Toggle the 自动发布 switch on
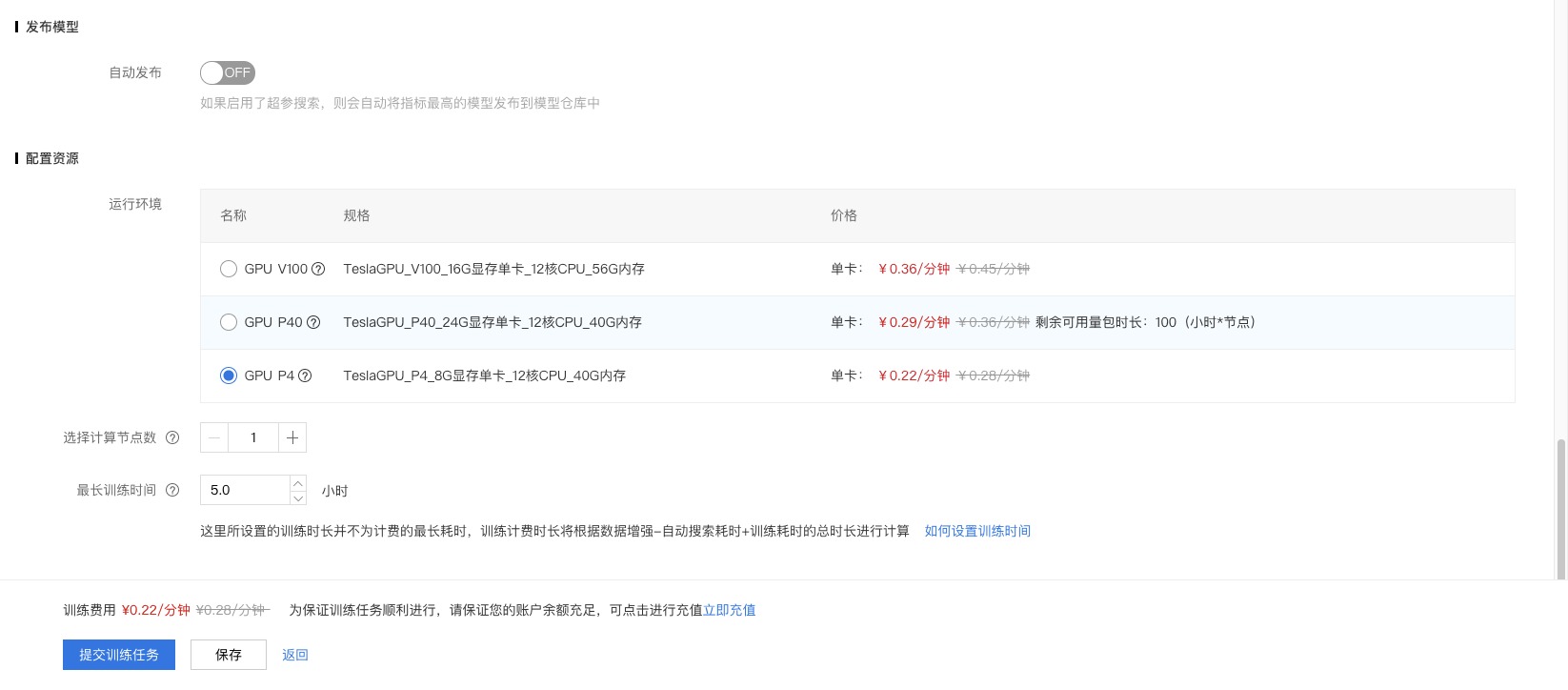This screenshot has width=1568, height=690. click(x=228, y=72)
